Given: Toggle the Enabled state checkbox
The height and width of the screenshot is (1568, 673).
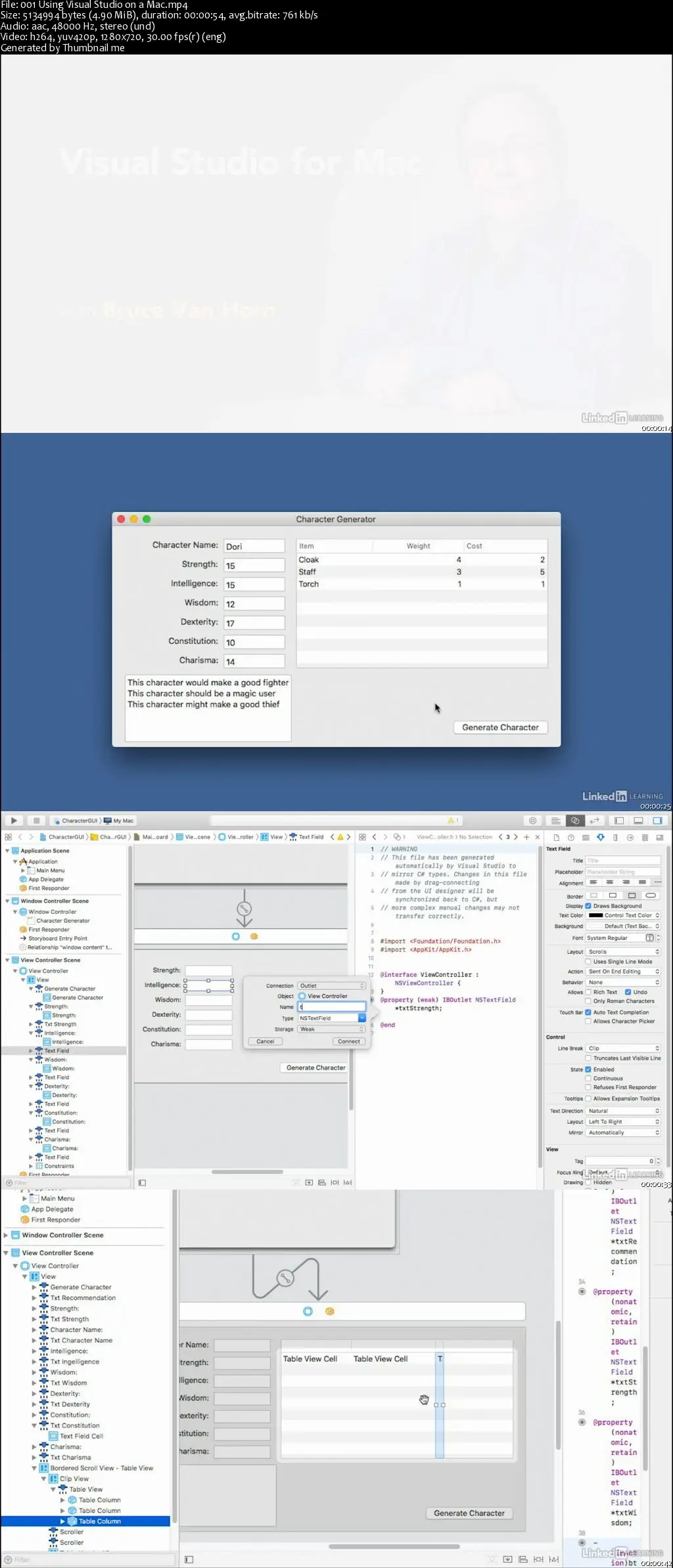Looking at the screenshot, I should (588, 1070).
